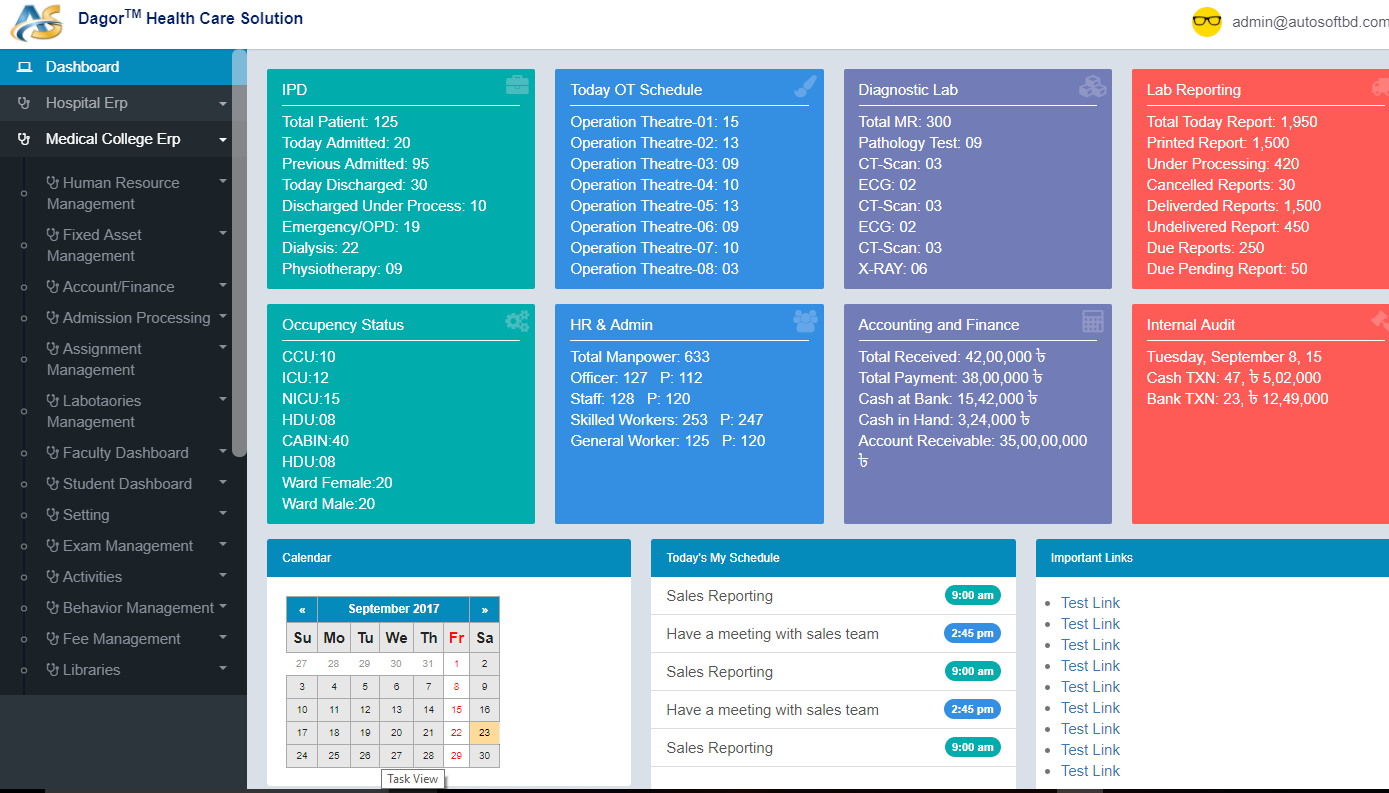Click the calculator icon on Accounting and Finance
The height and width of the screenshot is (793, 1389).
[x=1093, y=321]
